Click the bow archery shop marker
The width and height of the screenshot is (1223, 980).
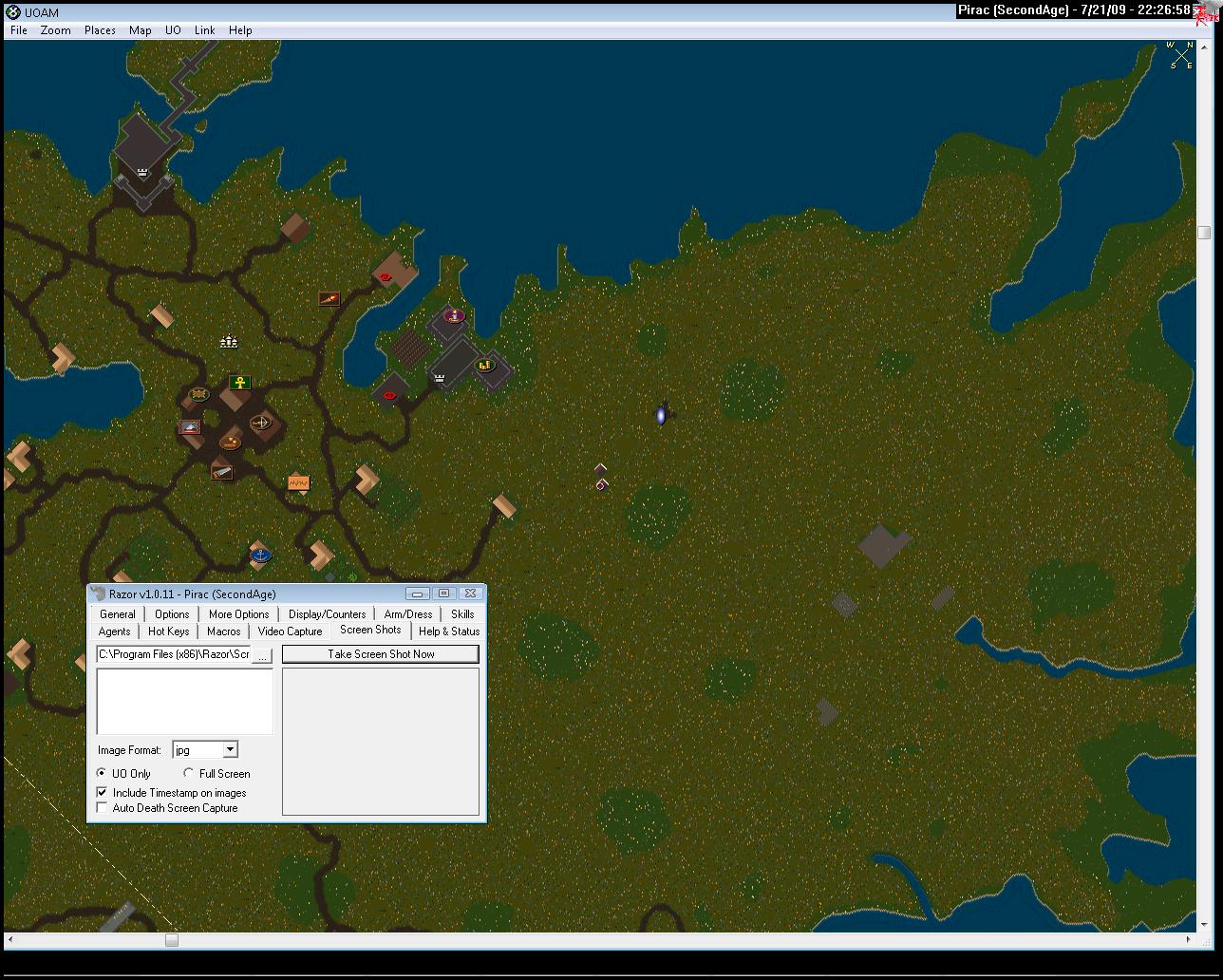[261, 423]
